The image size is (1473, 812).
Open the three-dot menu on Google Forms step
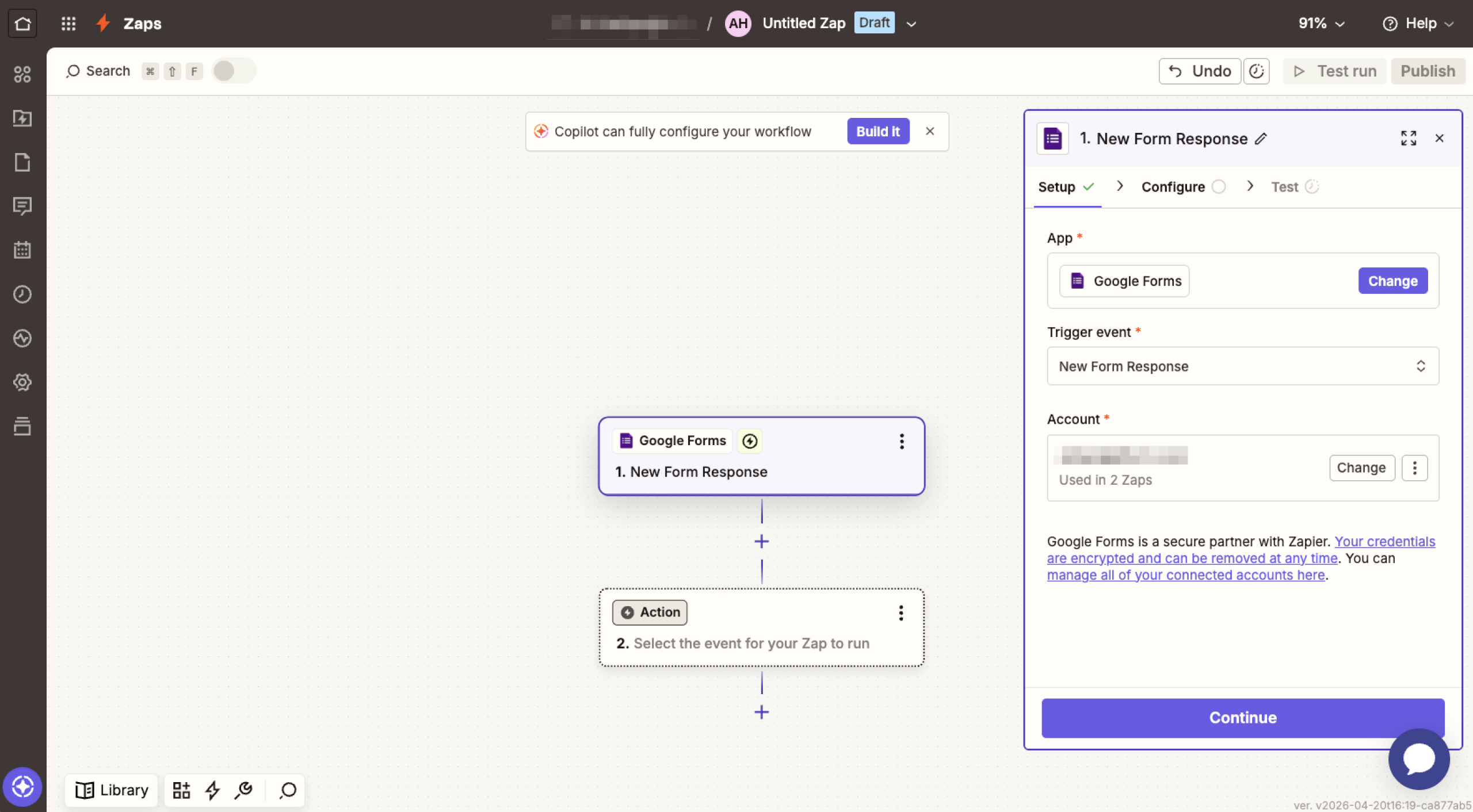click(x=901, y=442)
